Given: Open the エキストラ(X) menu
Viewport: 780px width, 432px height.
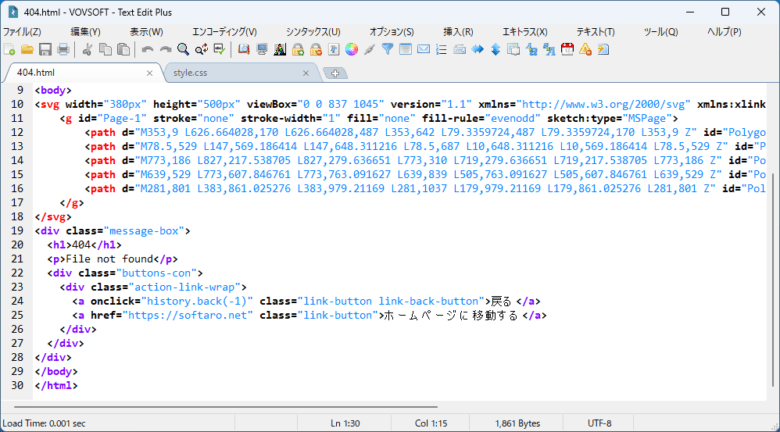Looking at the screenshot, I should click(x=525, y=32).
